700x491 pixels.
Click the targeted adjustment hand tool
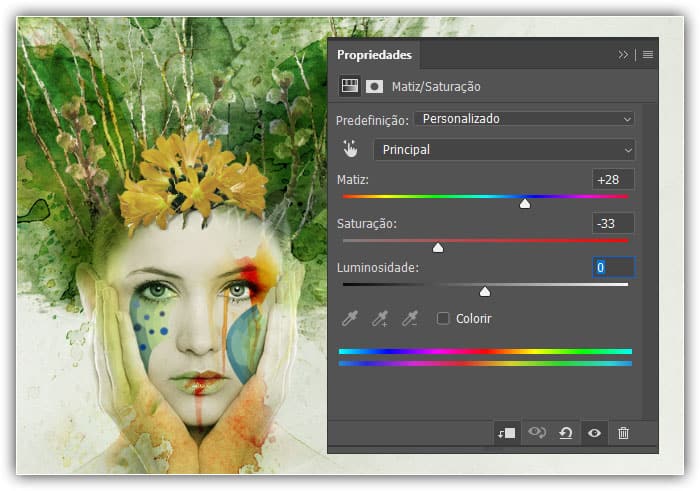pyautogui.click(x=350, y=149)
